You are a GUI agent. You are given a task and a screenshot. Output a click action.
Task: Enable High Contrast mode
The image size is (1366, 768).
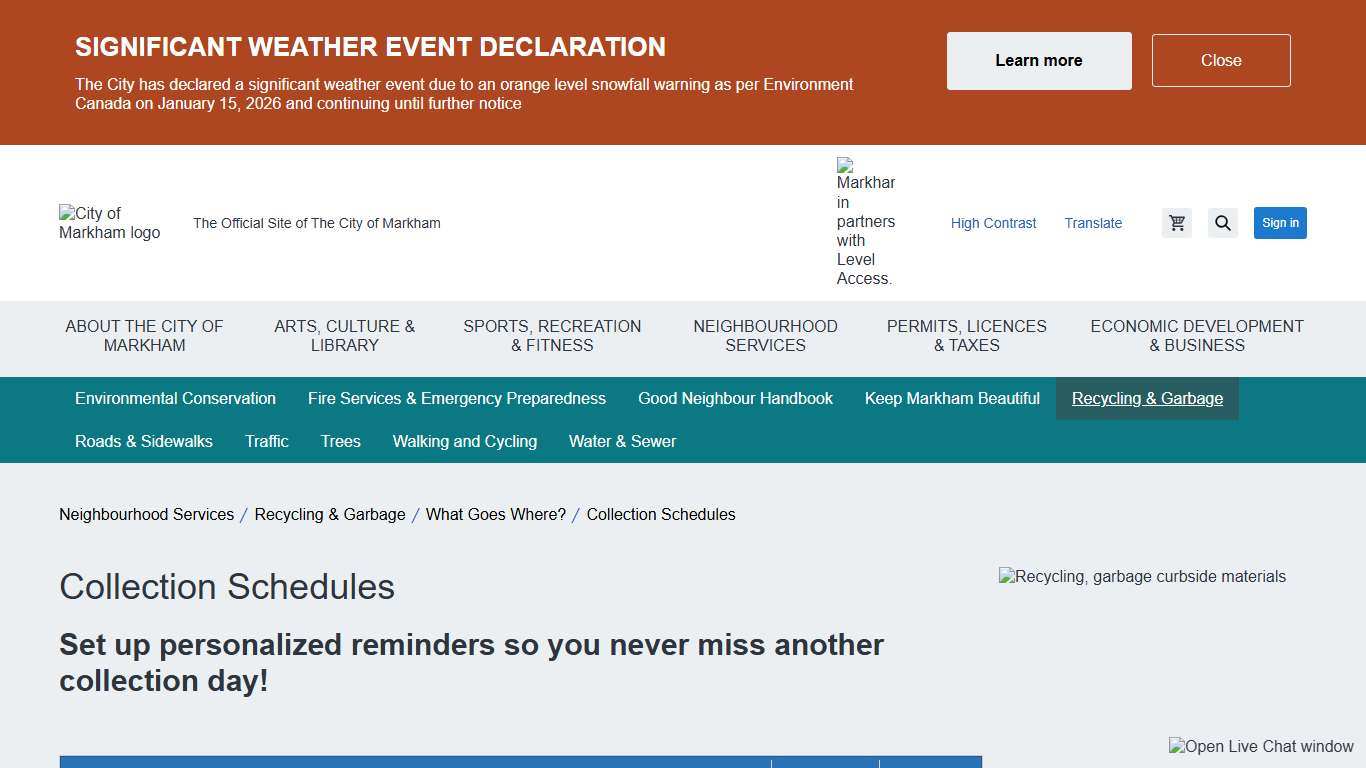coord(993,223)
